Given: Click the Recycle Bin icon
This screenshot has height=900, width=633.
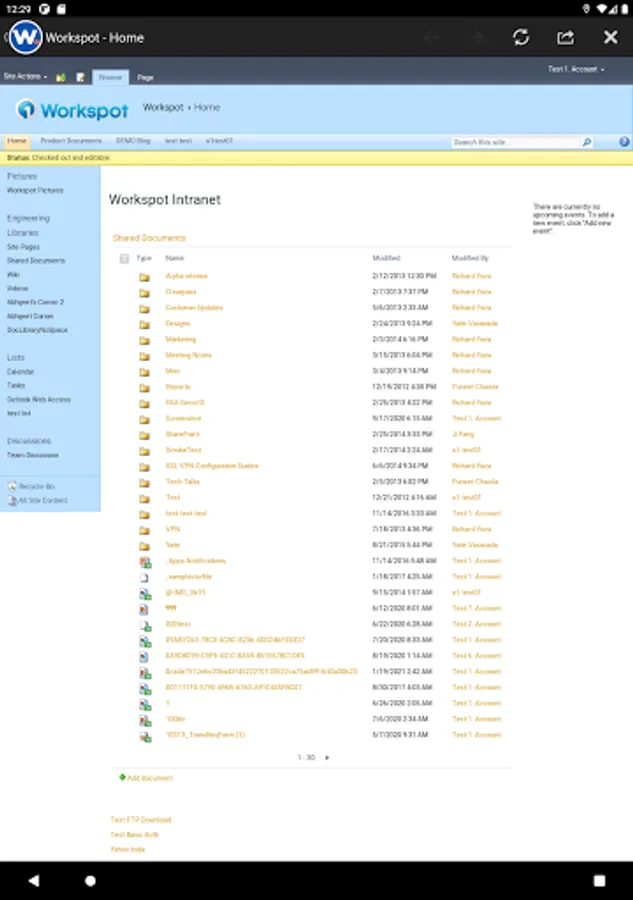Looking at the screenshot, I should click(x=12, y=486).
